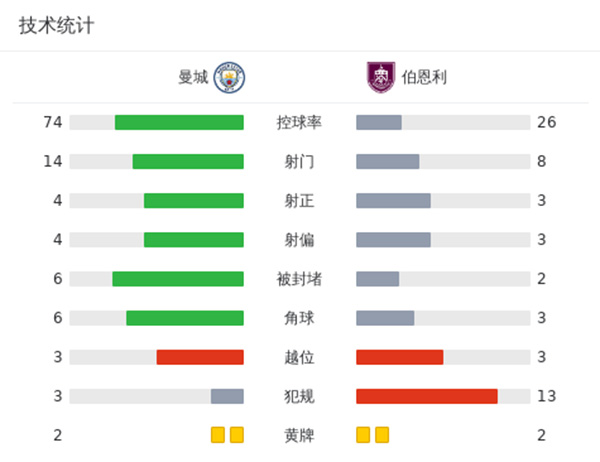Click the 射正 stat label
The image size is (600, 462).
click(x=300, y=200)
